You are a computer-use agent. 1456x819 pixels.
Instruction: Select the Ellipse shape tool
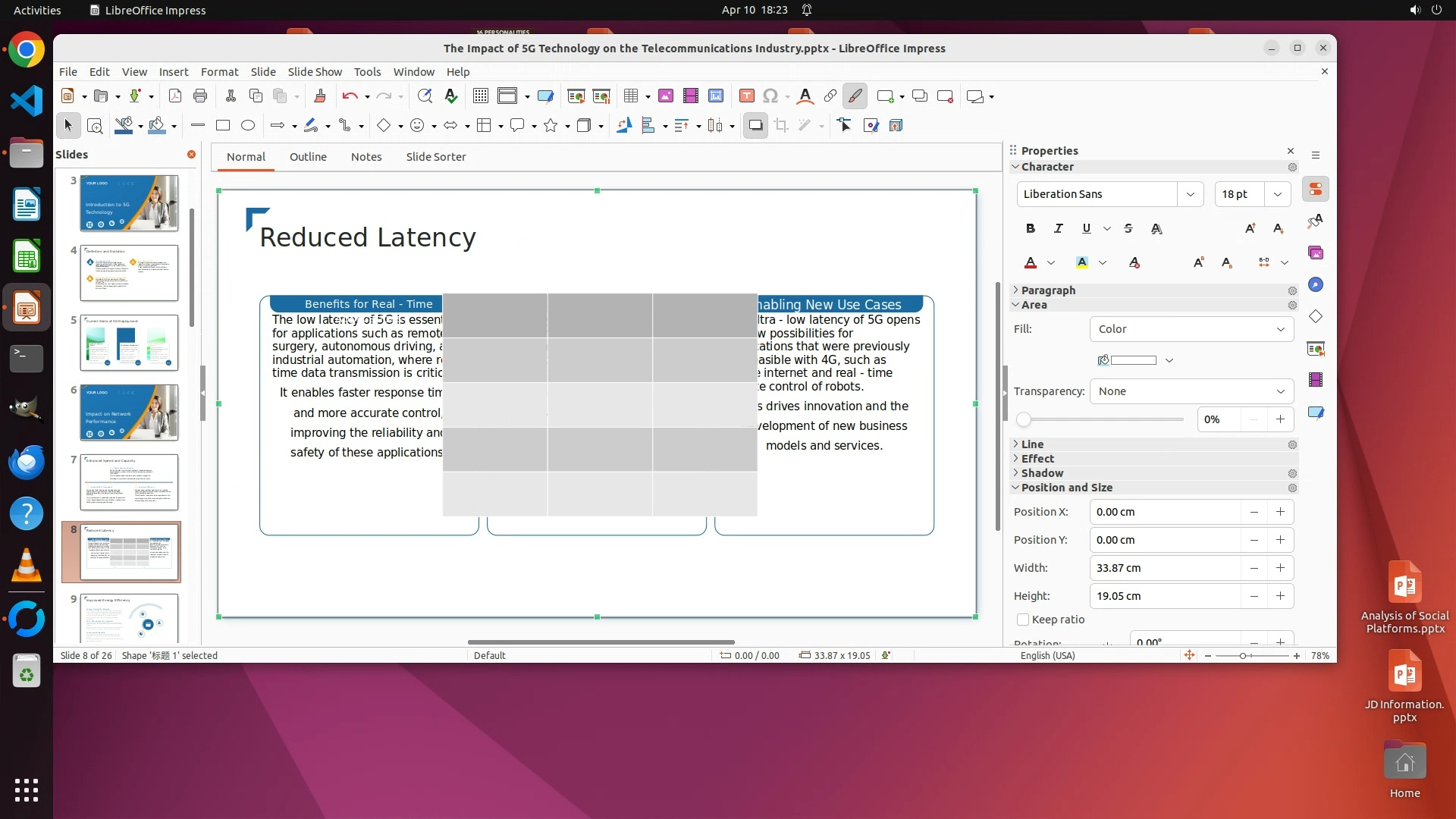pos(248,126)
